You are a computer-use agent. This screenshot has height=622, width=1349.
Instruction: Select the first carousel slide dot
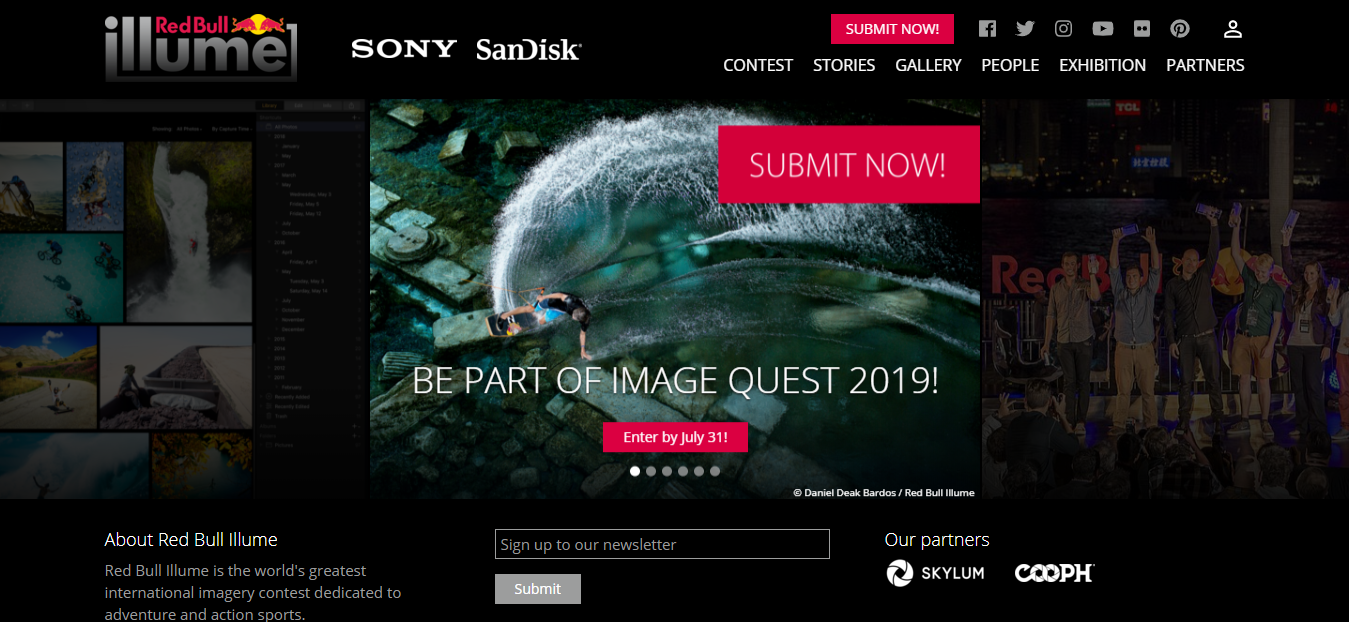pos(635,471)
